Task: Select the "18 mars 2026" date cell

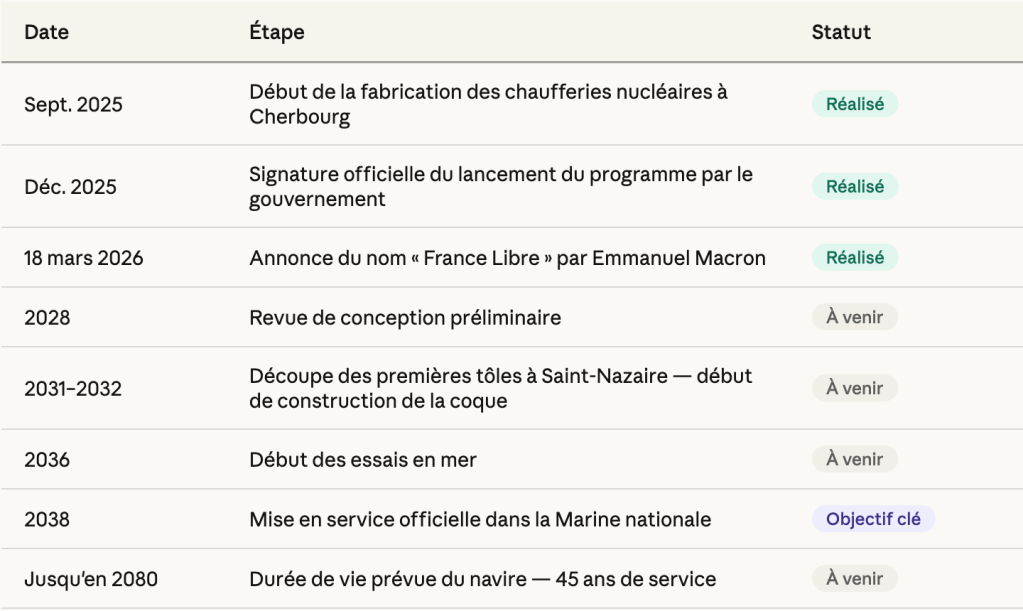Action: coord(83,258)
